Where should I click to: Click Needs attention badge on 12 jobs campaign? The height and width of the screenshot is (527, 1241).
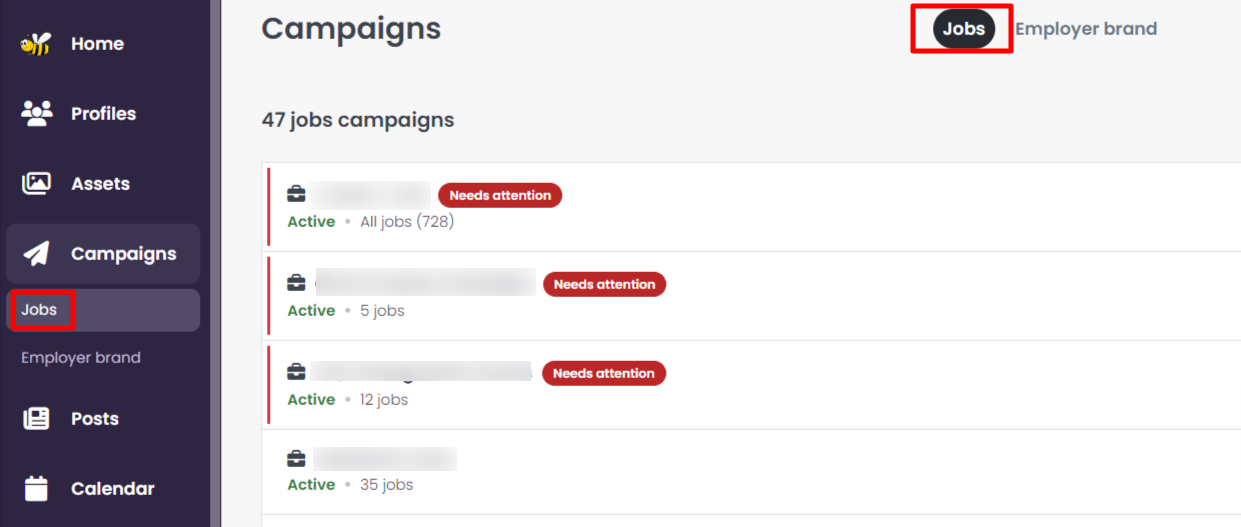tap(604, 373)
